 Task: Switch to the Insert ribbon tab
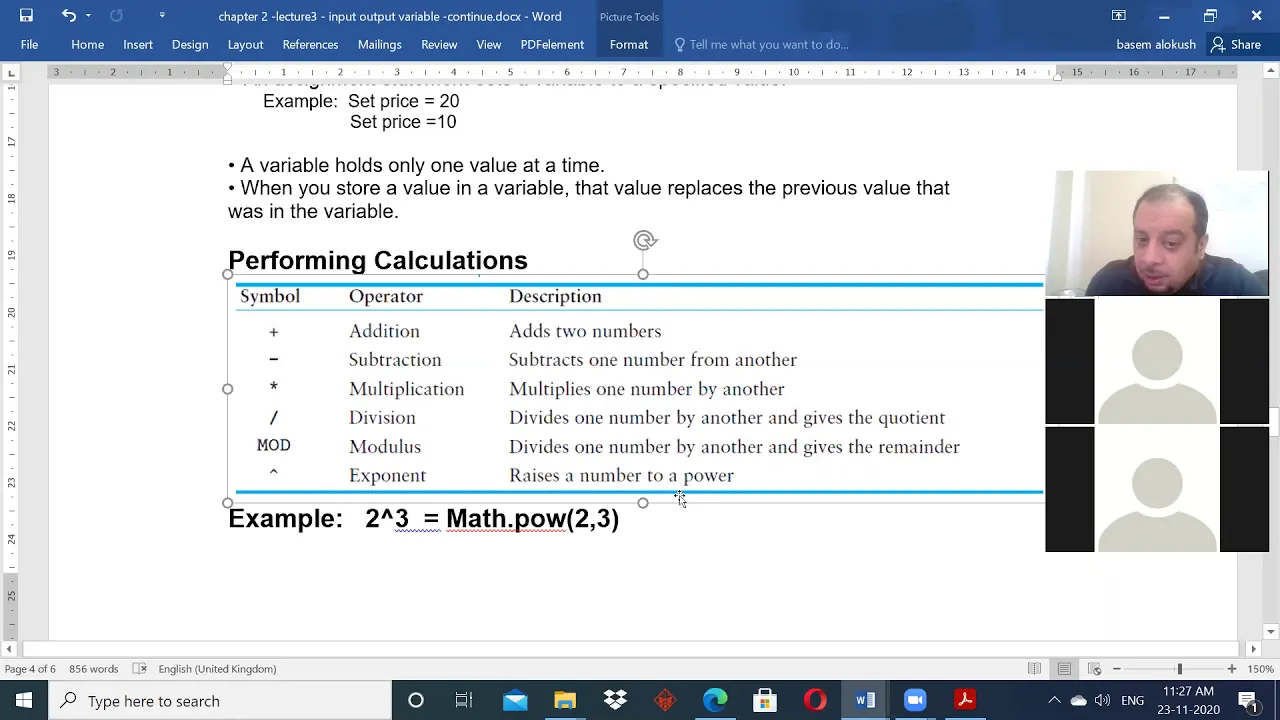(138, 44)
